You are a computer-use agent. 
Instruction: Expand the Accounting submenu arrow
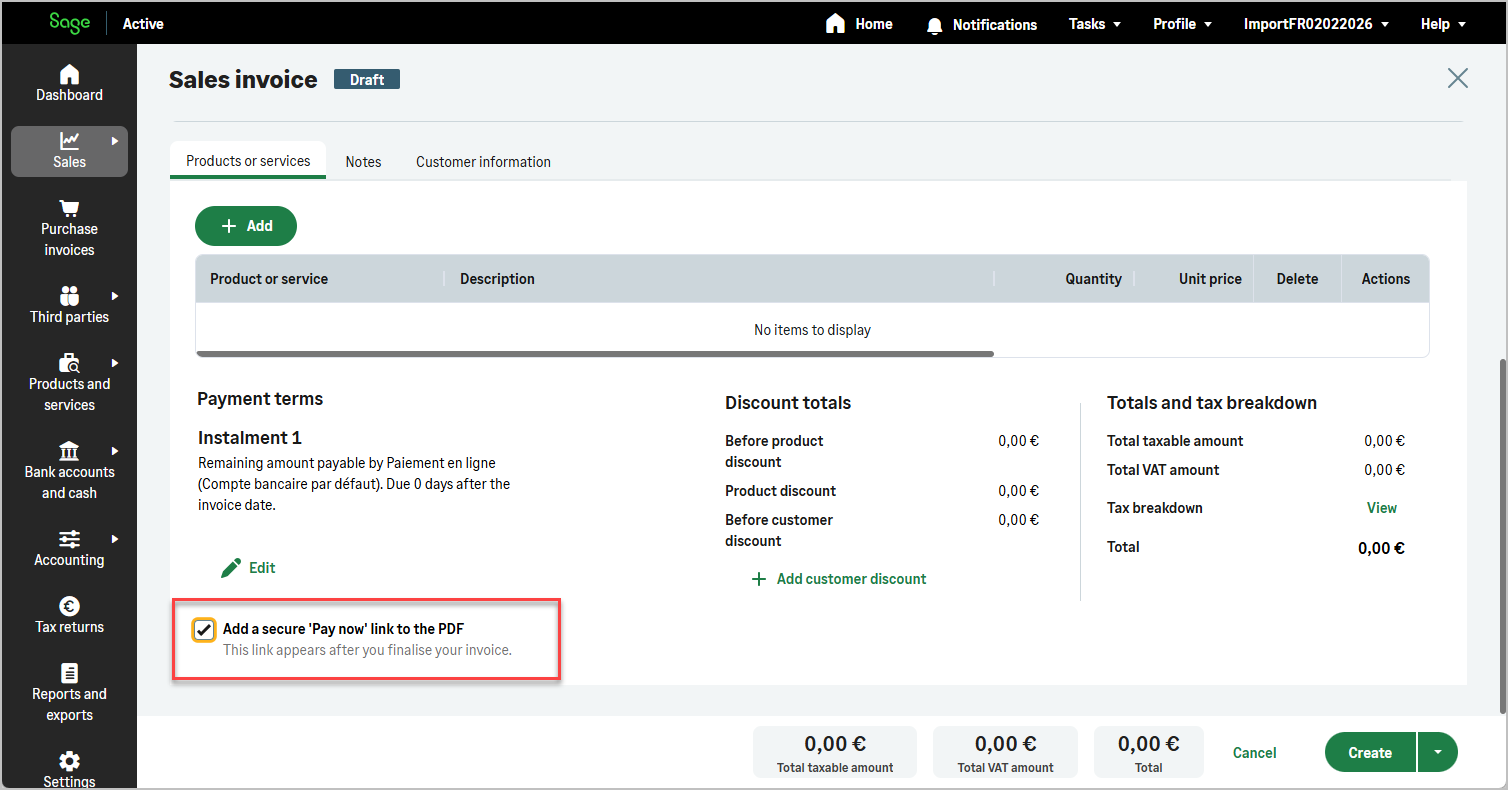115,539
